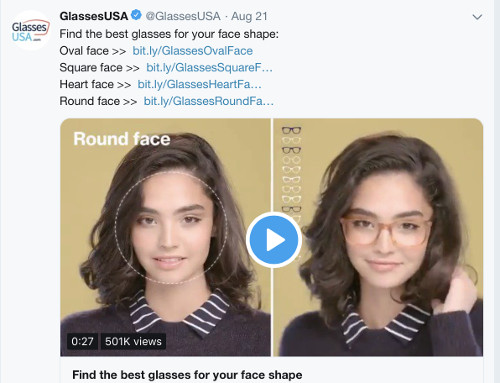
Task: Click the Round face title overlay
Action: tap(122, 139)
